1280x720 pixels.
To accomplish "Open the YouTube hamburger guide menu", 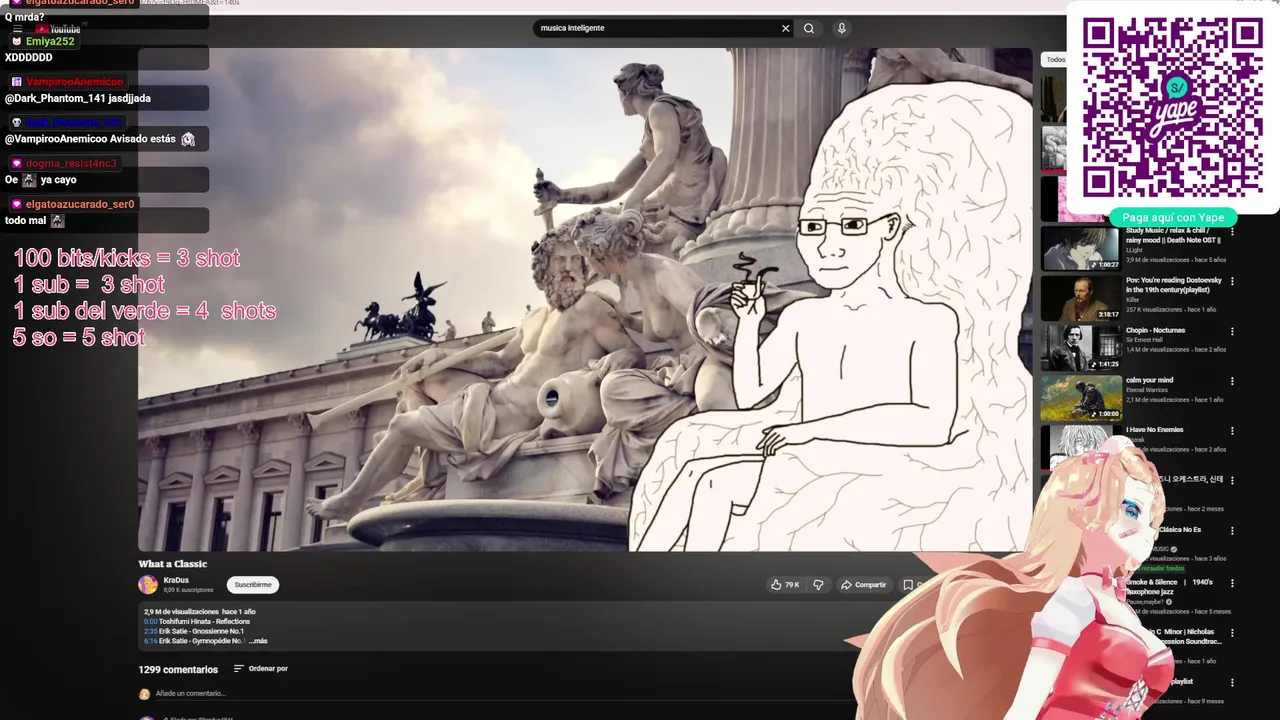I will (x=17, y=30).
